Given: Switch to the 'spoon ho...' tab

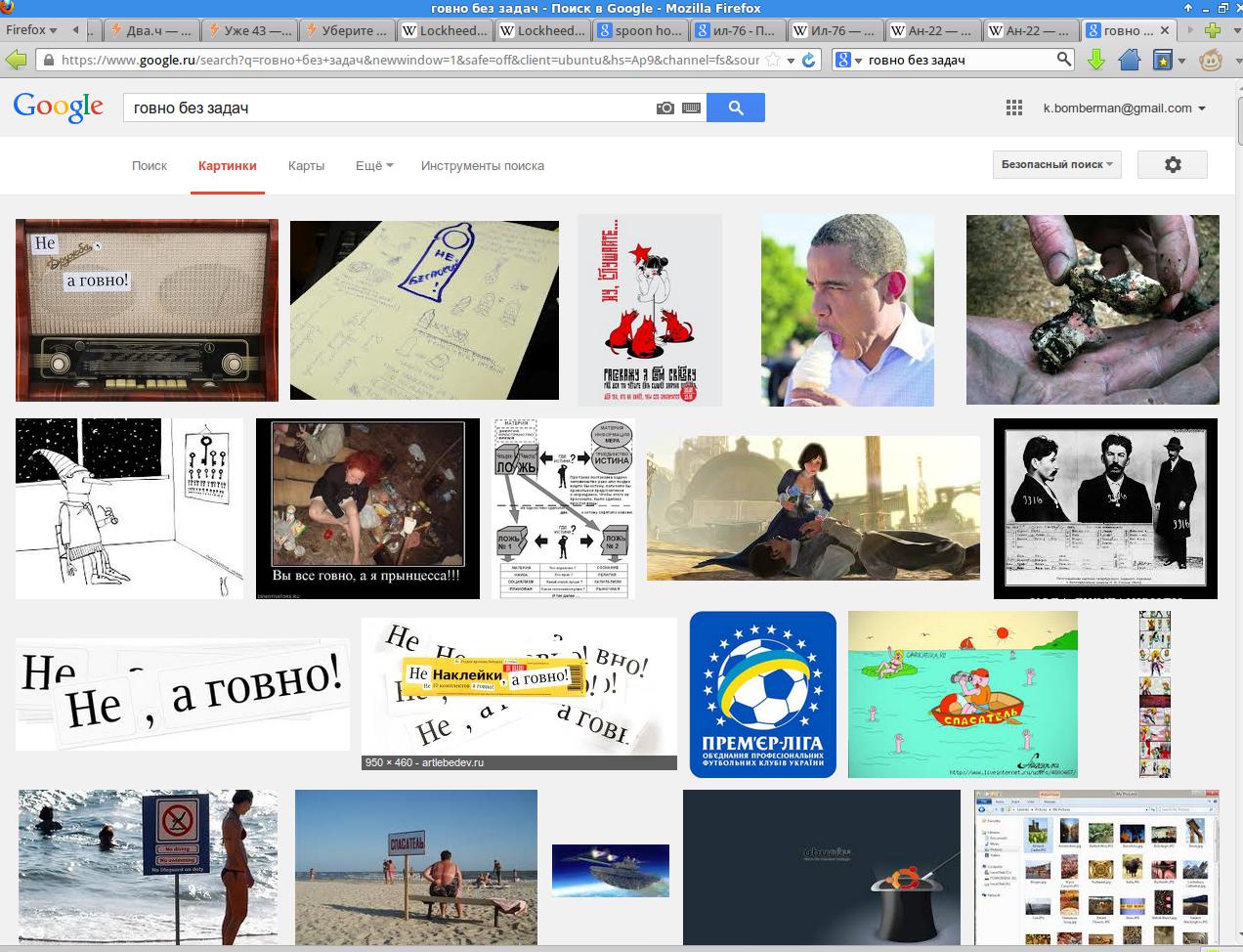Looking at the screenshot, I should tap(640, 30).
